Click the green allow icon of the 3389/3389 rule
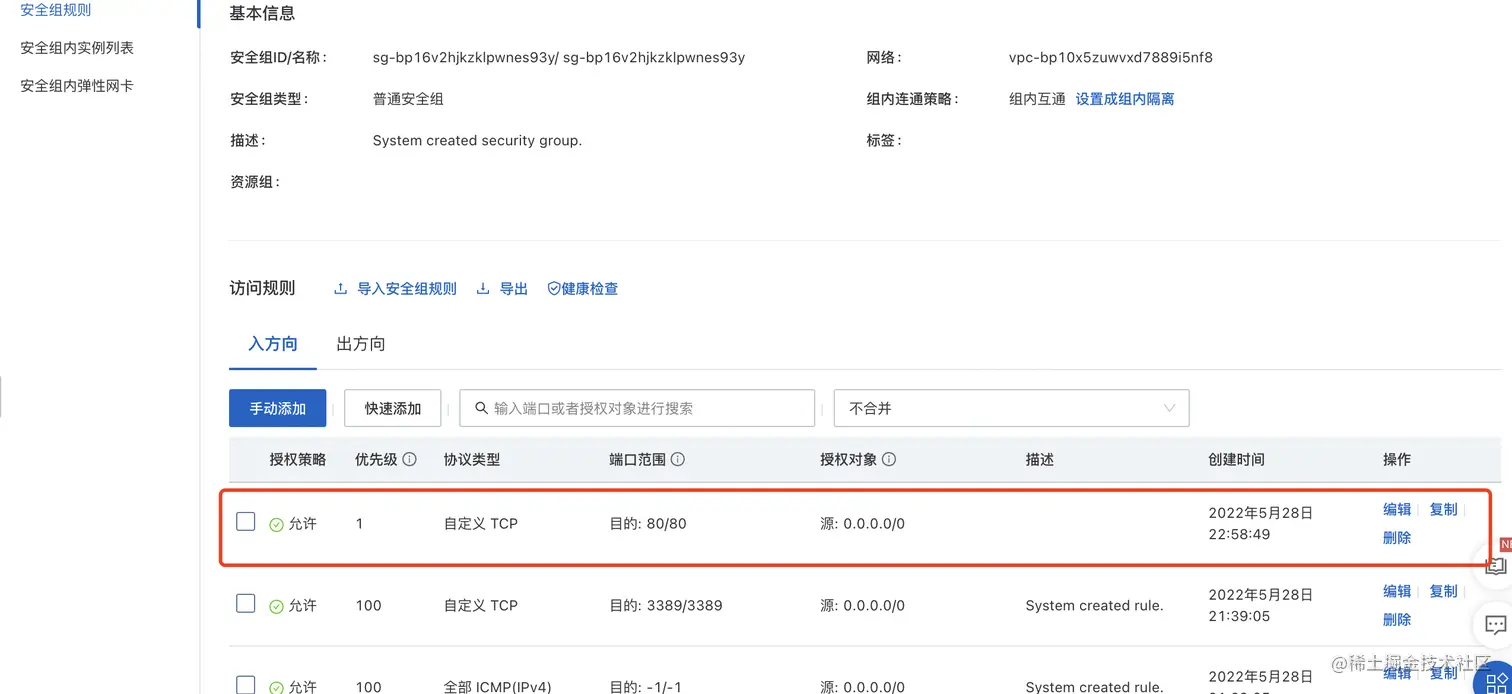This screenshot has width=1512, height=694. point(277,606)
